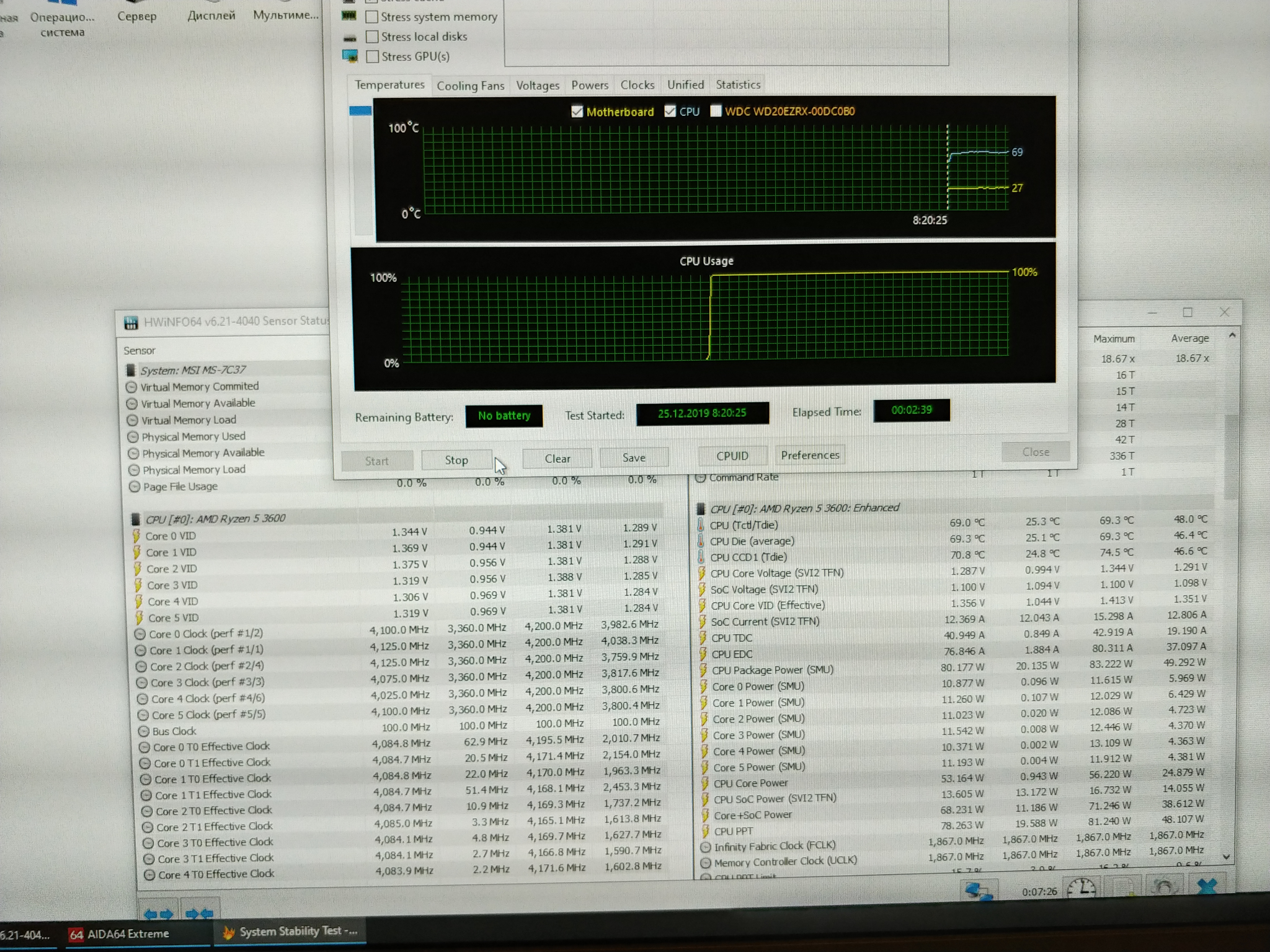Enable Stress GPU(s) checkbox
The width and height of the screenshot is (1270, 952).
point(373,56)
